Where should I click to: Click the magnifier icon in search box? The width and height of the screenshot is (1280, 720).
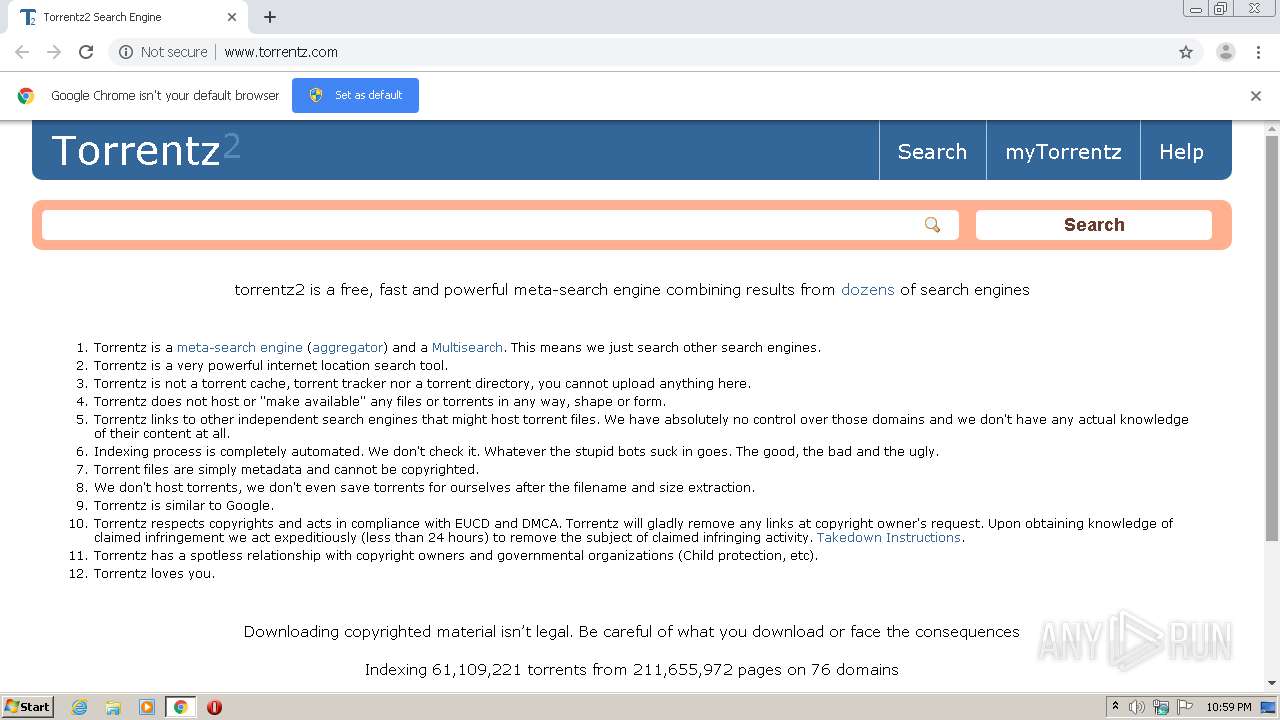(932, 225)
